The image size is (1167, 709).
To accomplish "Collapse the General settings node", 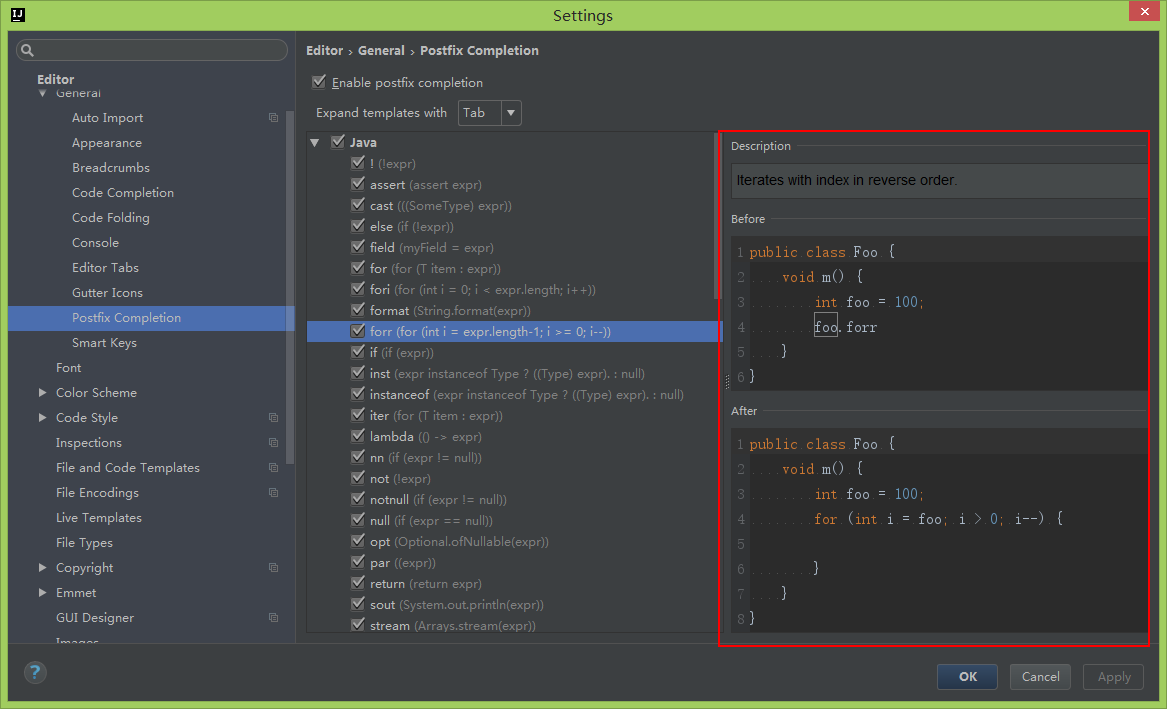I will point(42,93).
